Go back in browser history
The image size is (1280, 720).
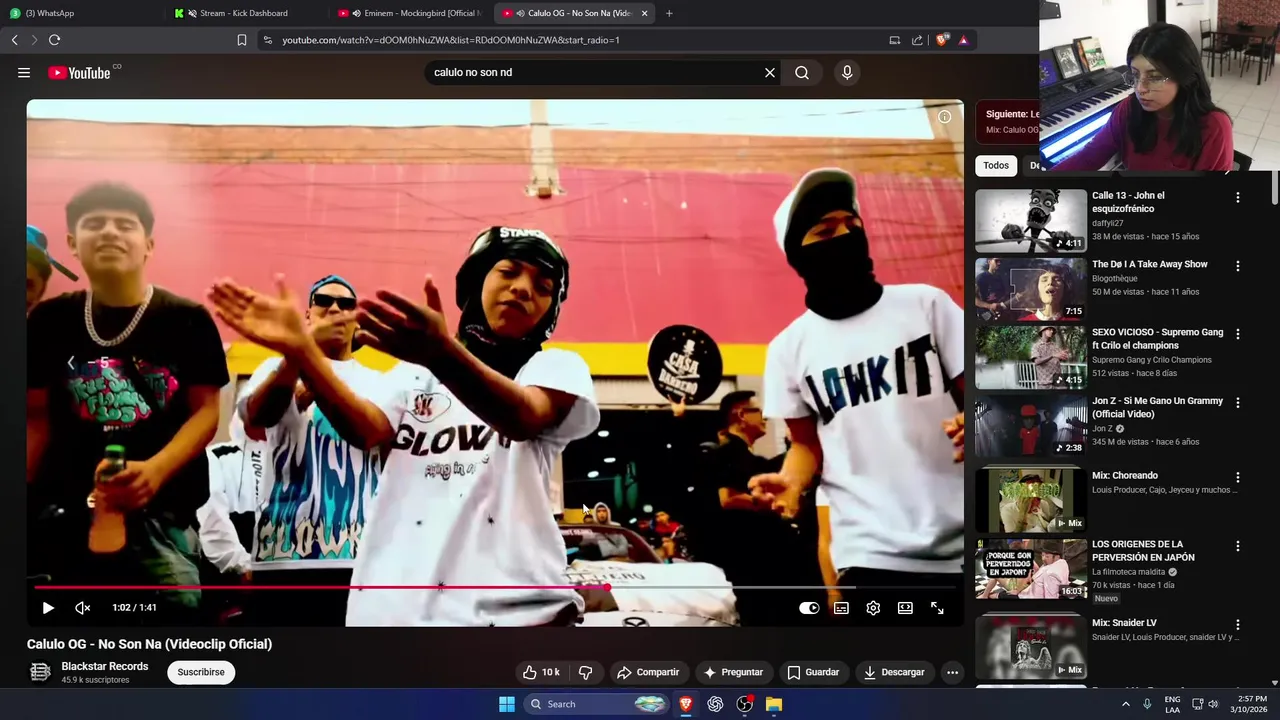[x=14, y=40]
